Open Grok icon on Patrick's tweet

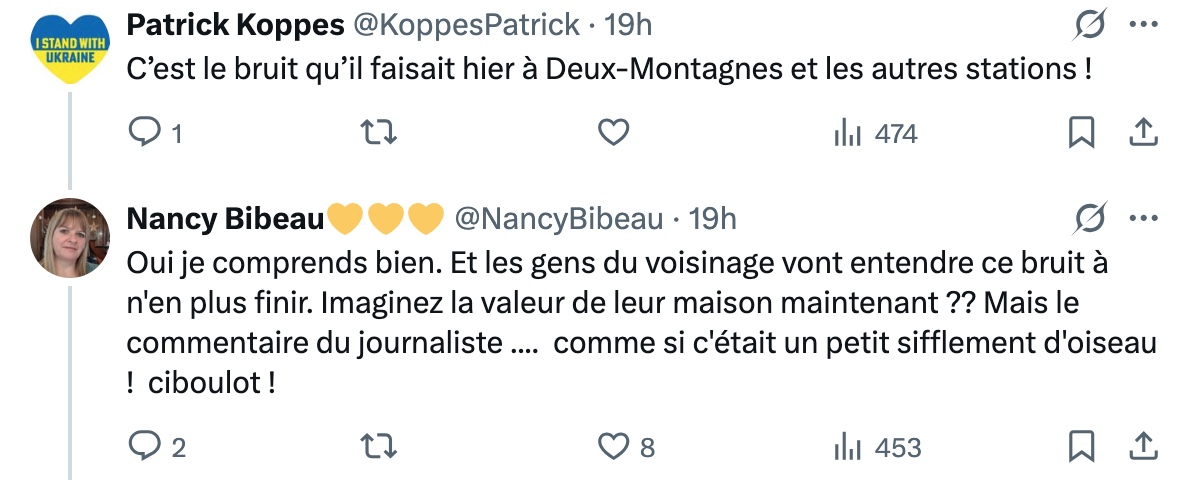coord(1089,23)
